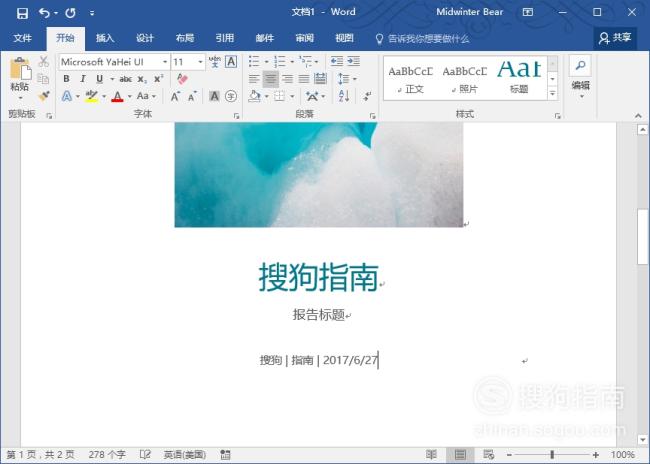Switch to the 布局 tab
Screen dimensions: 650x464
pyautogui.click(x=184, y=39)
